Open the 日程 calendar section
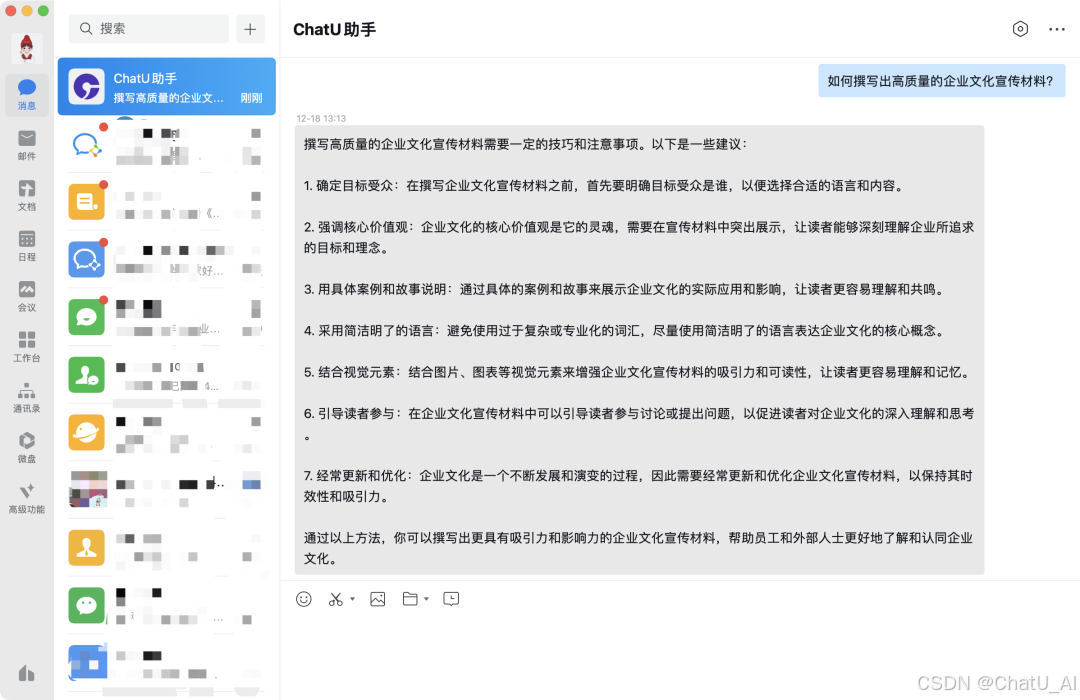Screen dimensions: 1080x700 [27, 246]
